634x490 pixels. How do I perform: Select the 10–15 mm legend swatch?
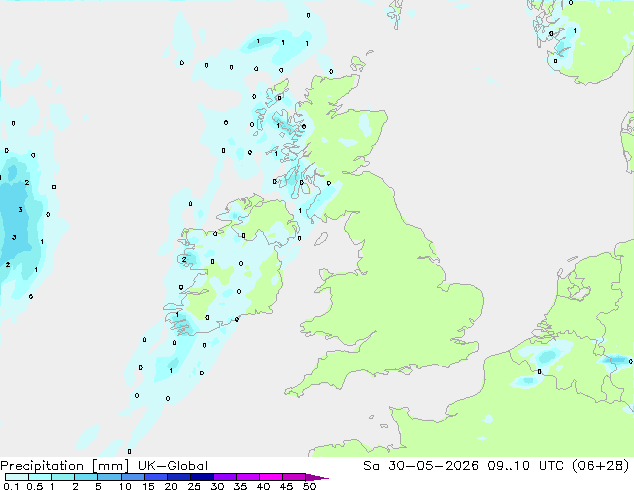132,477
